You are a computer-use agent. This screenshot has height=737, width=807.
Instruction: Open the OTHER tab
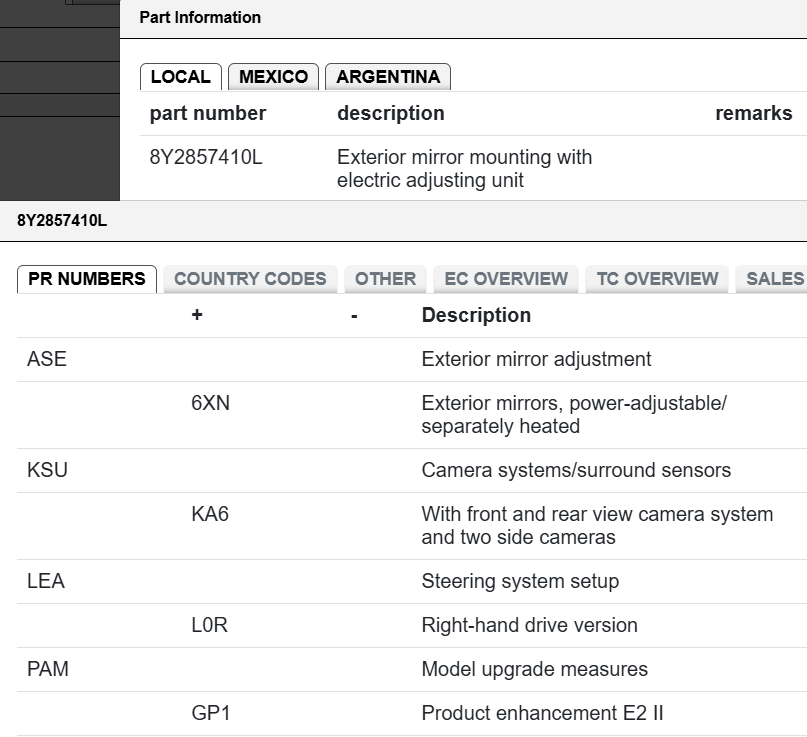point(385,279)
